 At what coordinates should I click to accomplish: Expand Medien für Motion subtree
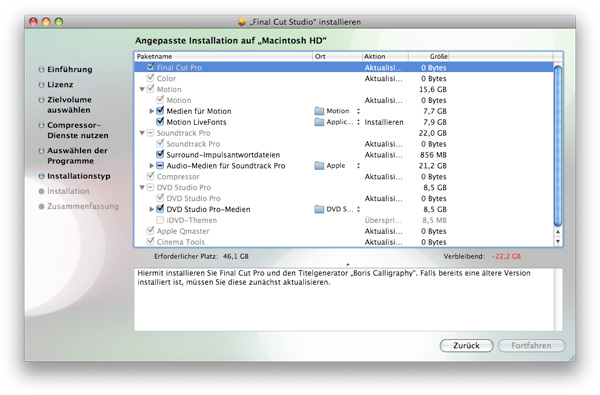152,111
